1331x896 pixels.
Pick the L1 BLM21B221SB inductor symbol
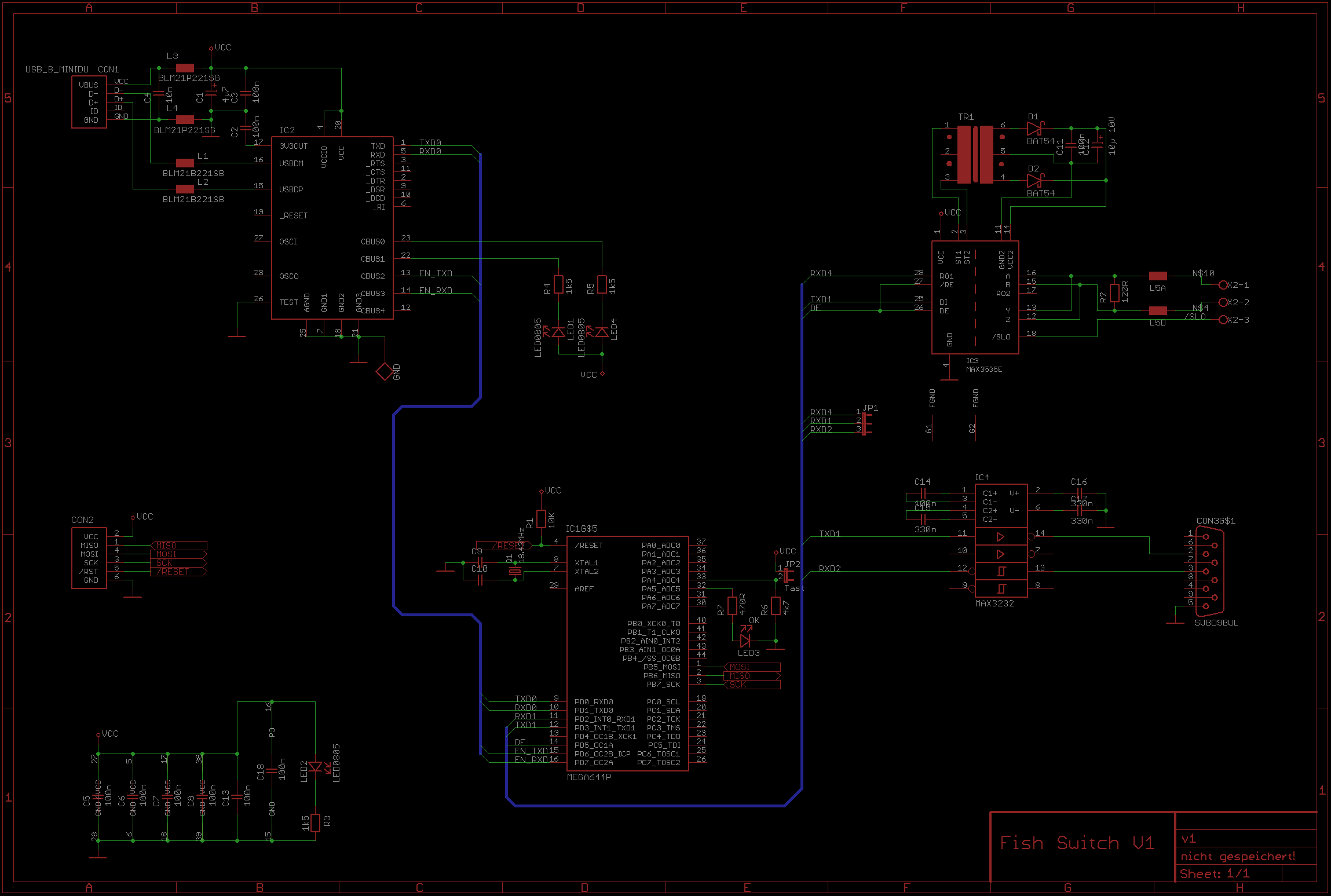pos(185,163)
